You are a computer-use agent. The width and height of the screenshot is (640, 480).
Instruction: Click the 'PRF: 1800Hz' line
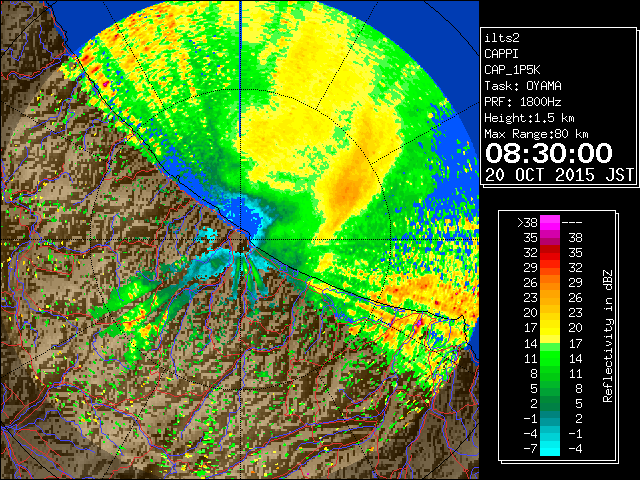tap(523, 102)
